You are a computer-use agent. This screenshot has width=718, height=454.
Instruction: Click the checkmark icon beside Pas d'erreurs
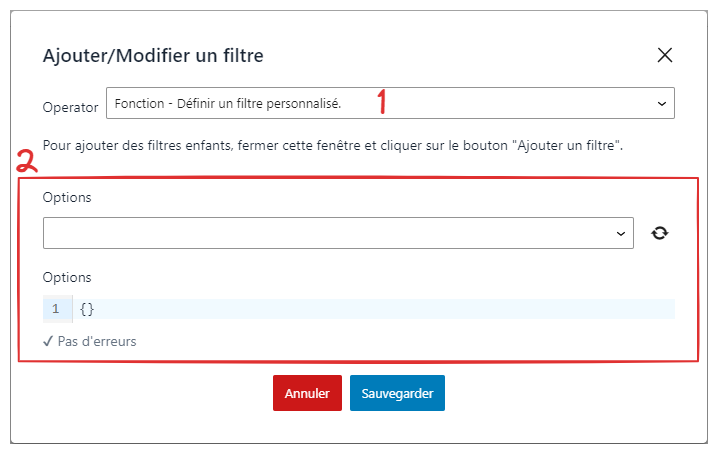(x=48, y=341)
